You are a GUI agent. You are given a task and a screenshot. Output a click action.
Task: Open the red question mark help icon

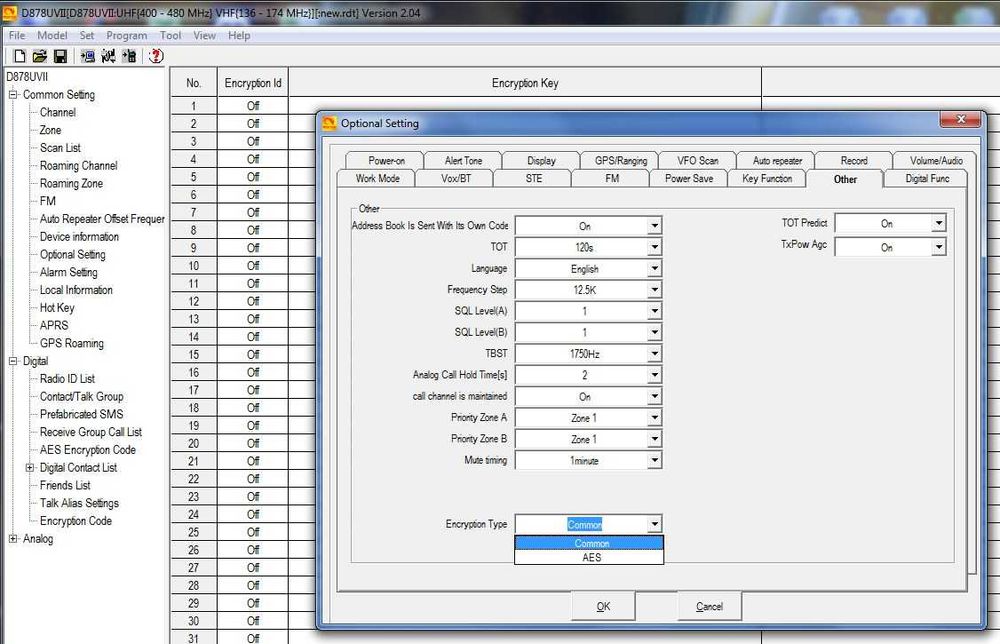click(x=156, y=56)
